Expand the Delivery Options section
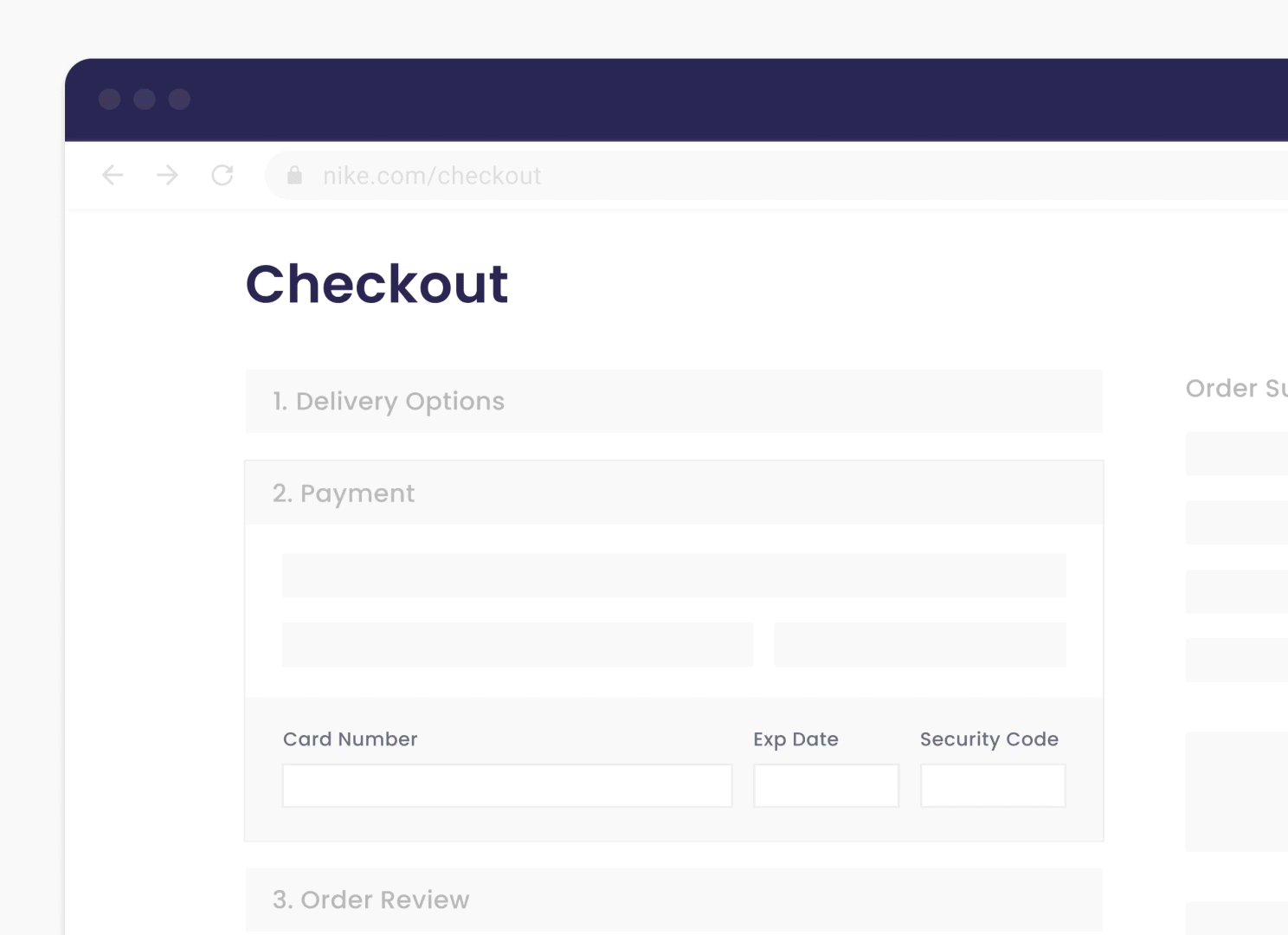 click(673, 402)
